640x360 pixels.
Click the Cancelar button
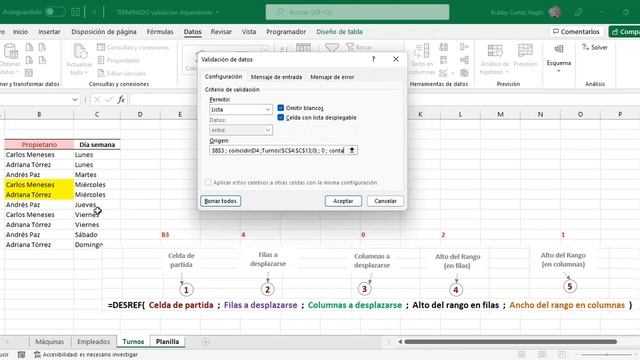click(385, 201)
